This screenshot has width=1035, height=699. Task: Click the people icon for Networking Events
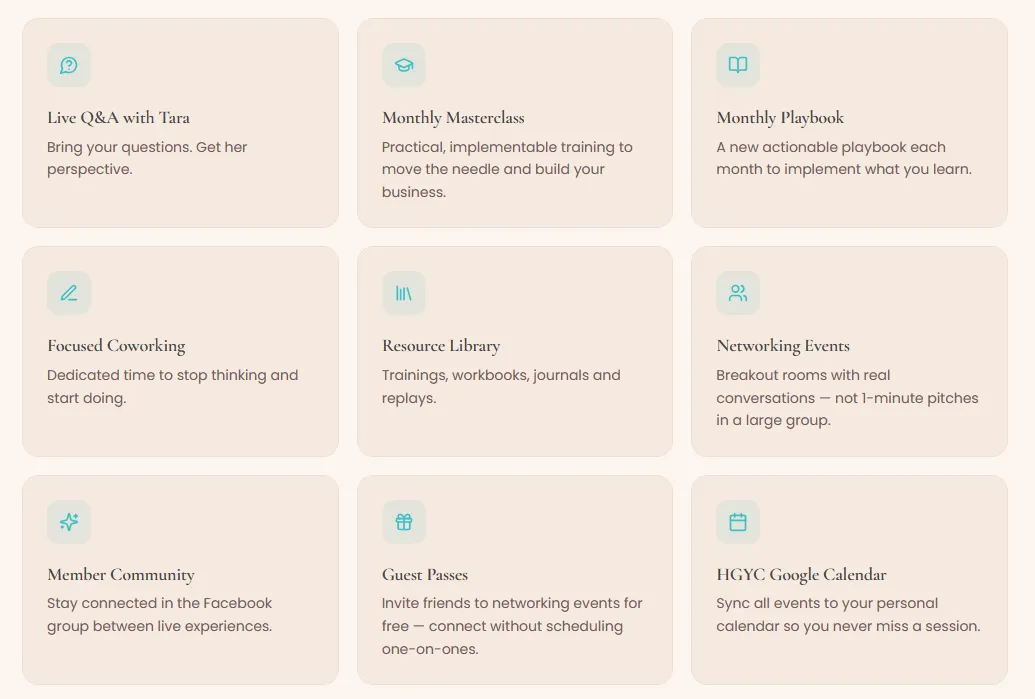738,293
